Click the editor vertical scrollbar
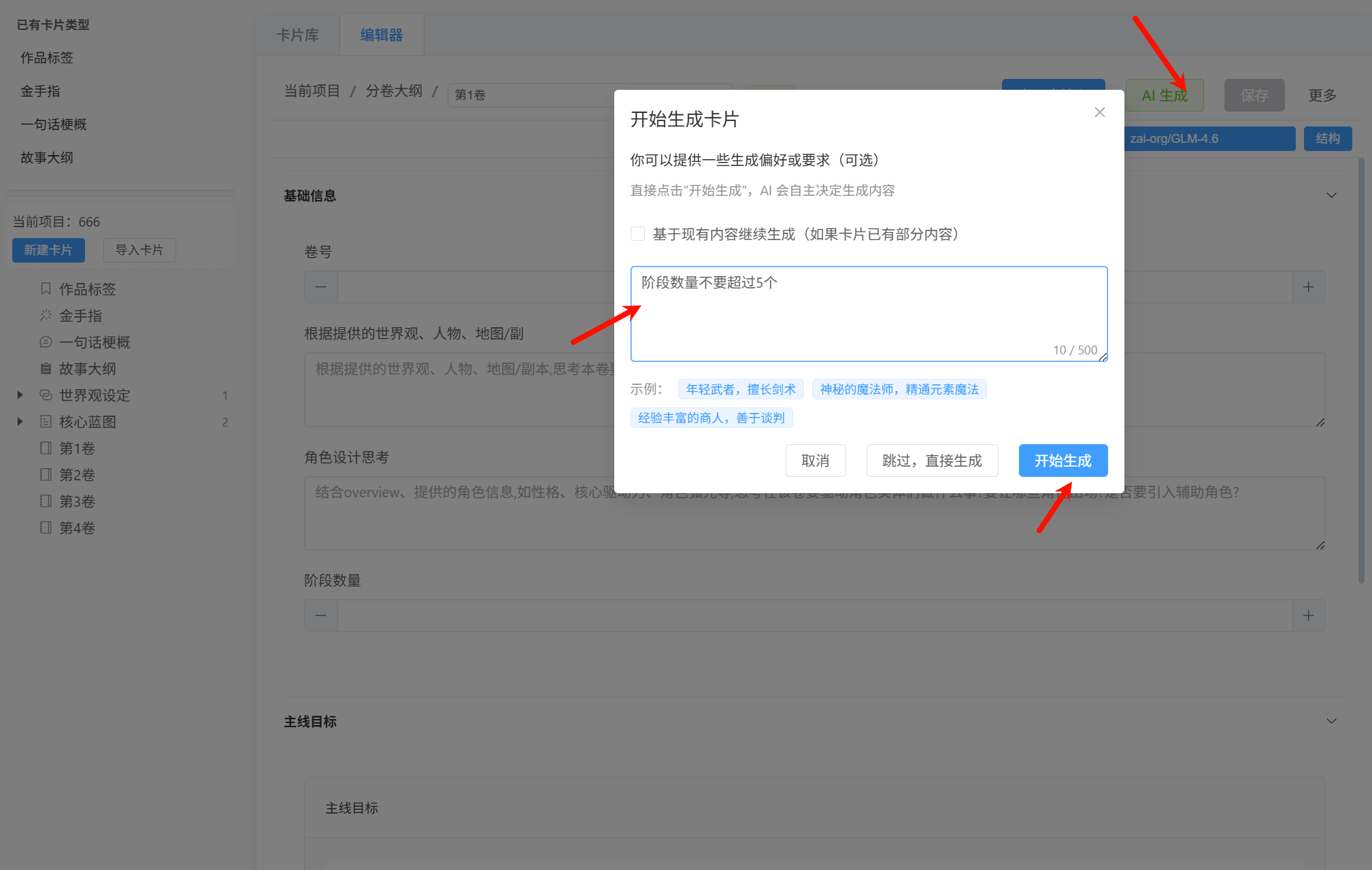The height and width of the screenshot is (870, 1372). coord(1361,371)
